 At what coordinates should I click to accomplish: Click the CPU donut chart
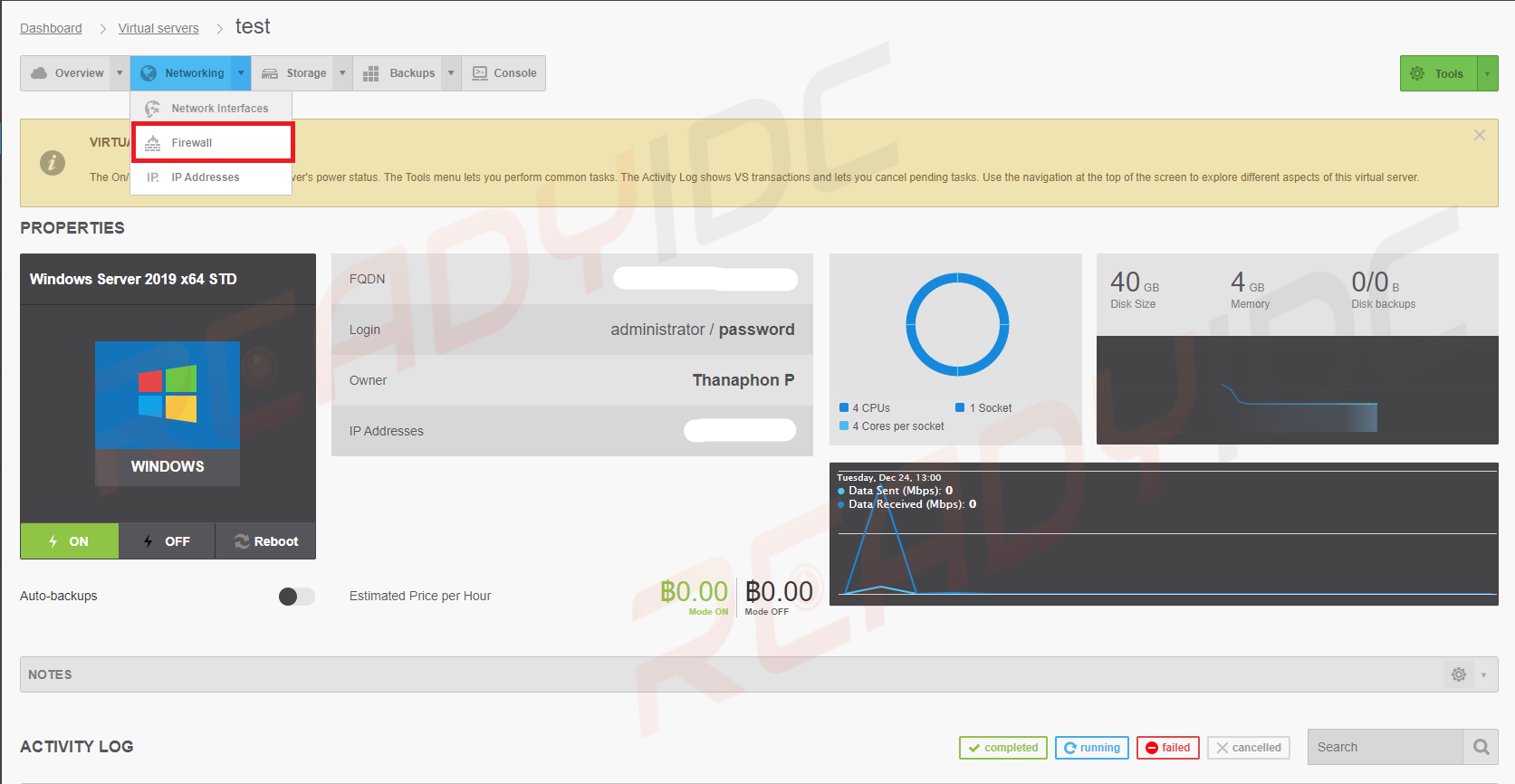[957, 324]
